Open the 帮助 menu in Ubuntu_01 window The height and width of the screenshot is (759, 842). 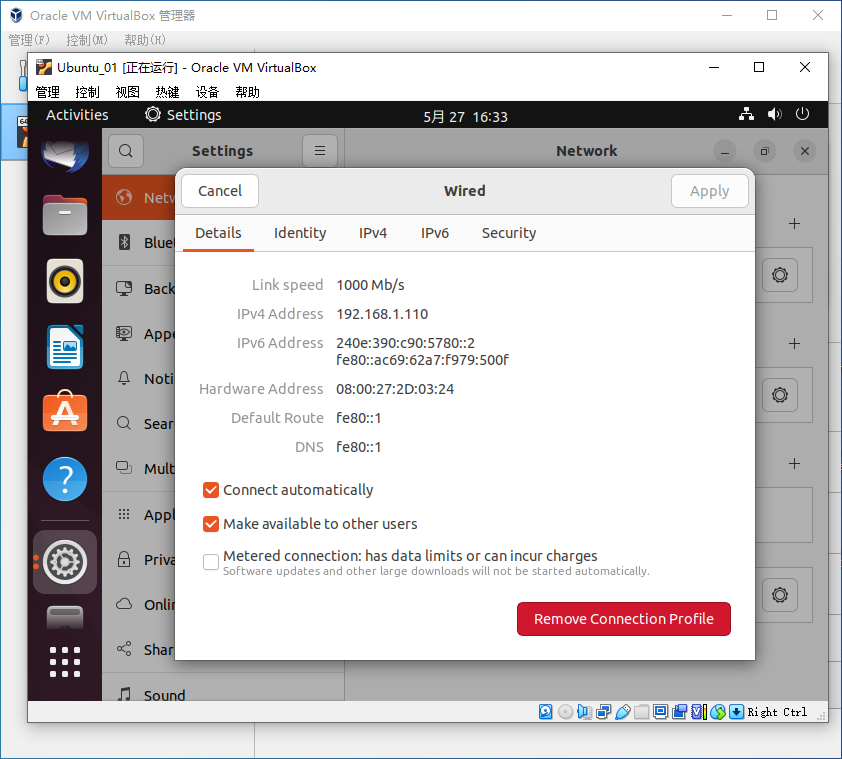247,92
